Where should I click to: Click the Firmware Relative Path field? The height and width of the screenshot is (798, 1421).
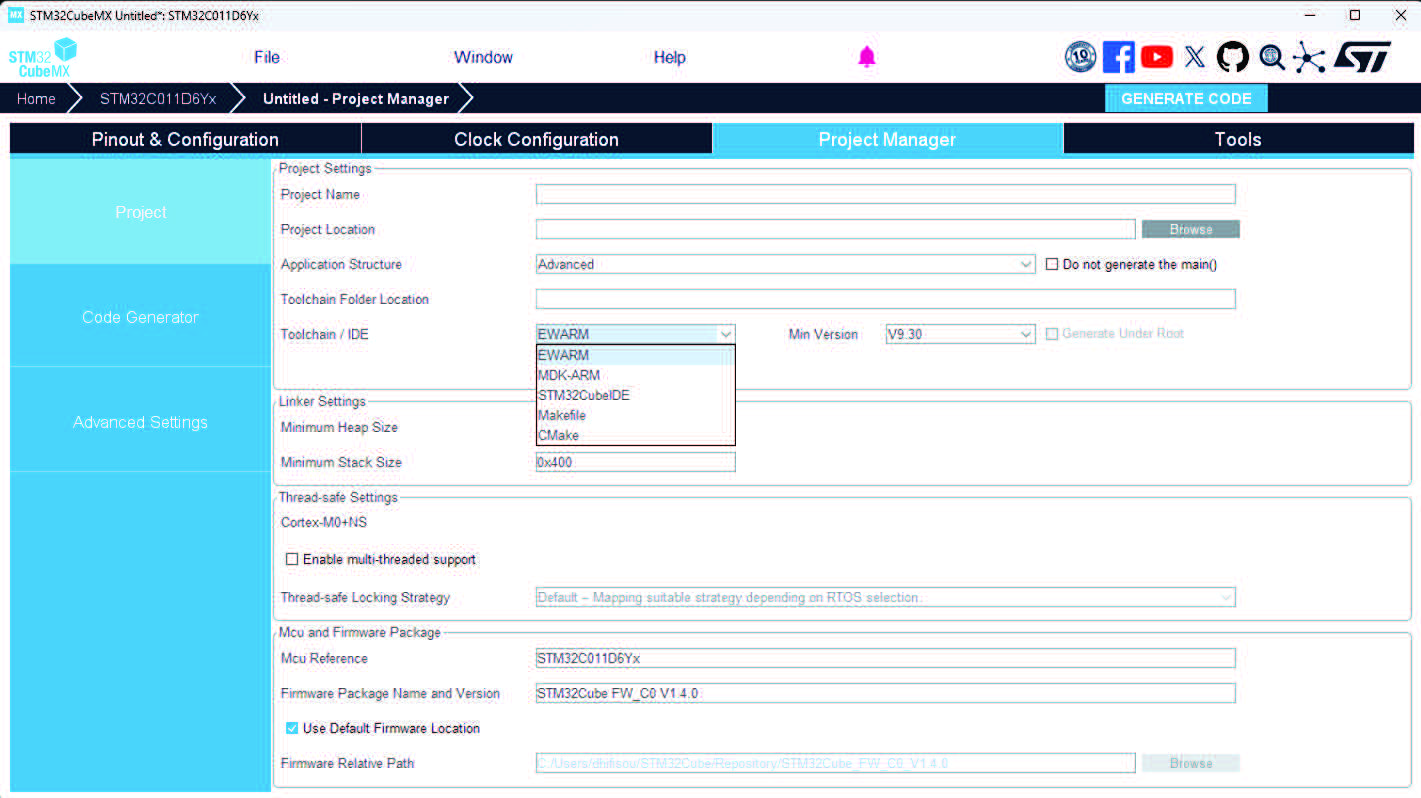(x=835, y=763)
